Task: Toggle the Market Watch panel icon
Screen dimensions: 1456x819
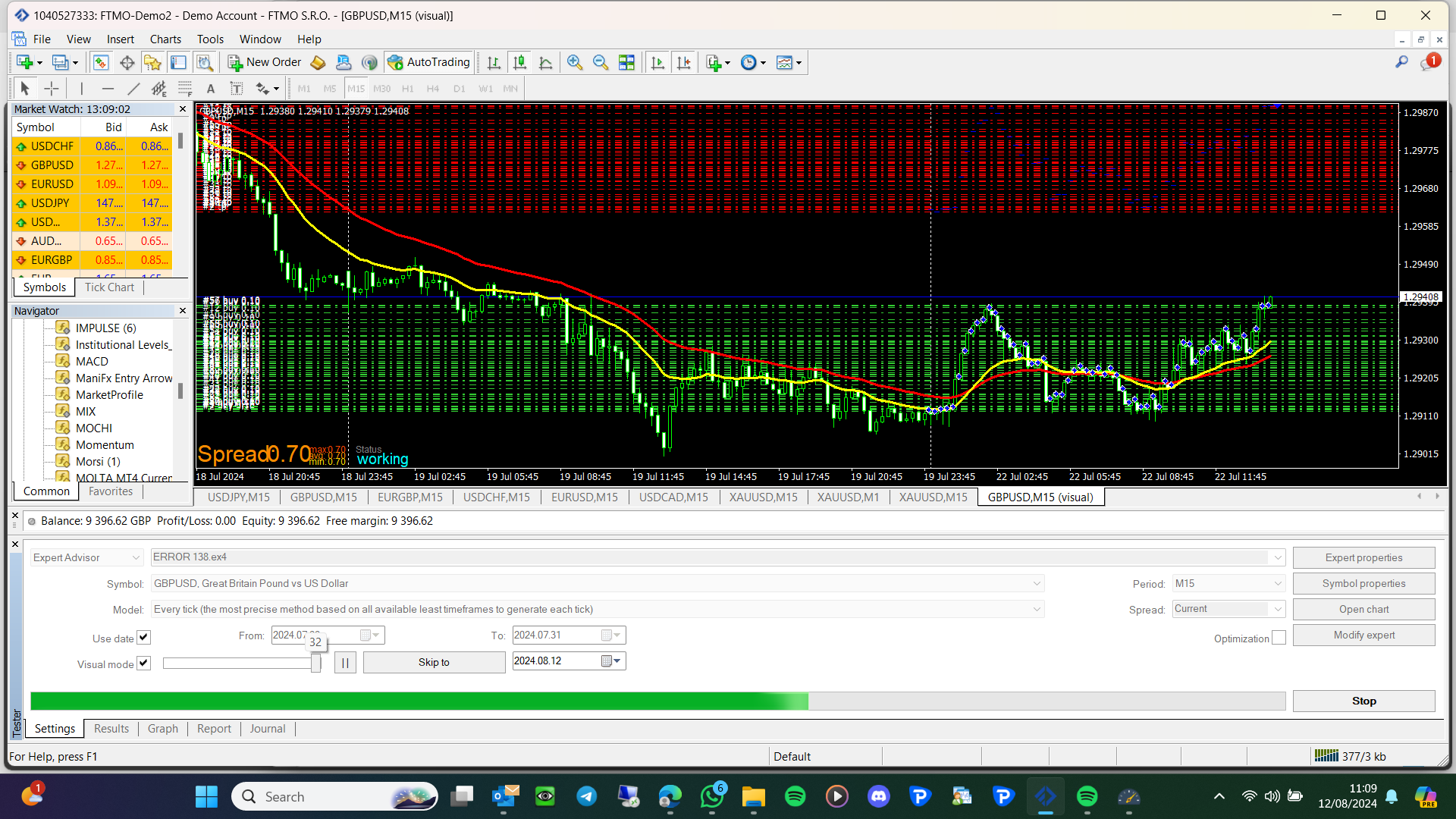Action: click(x=101, y=63)
